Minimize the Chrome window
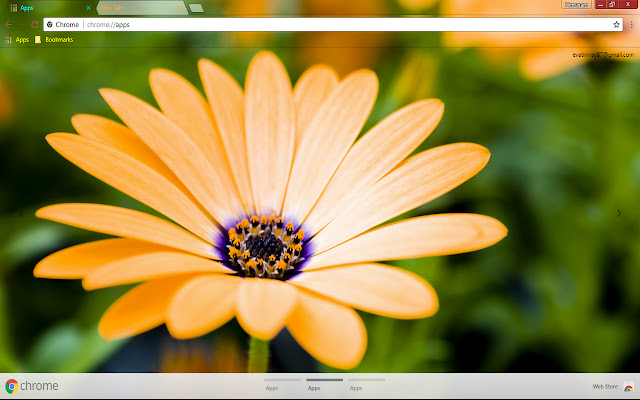The height and width of the screenshot is (400, 640). [x=600, y=5]
